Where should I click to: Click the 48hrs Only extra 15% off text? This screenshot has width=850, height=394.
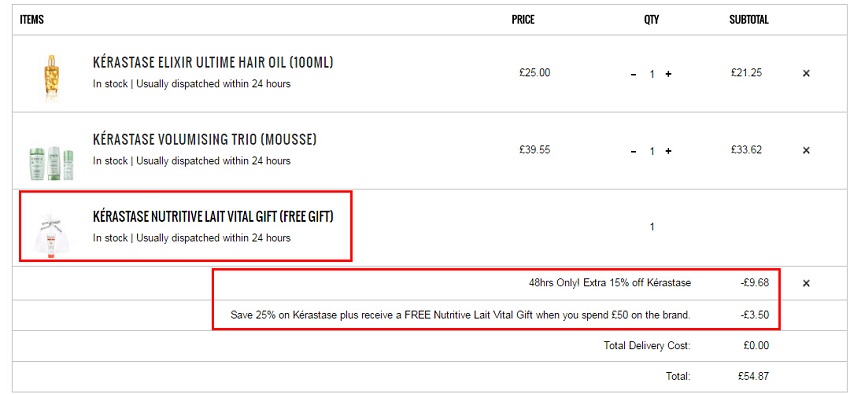click(x=610, y=283)
